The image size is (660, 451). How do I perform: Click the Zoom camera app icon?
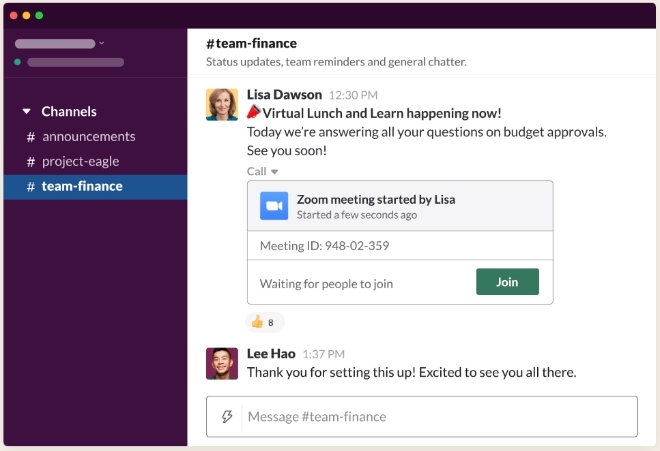tap(274, 206)
